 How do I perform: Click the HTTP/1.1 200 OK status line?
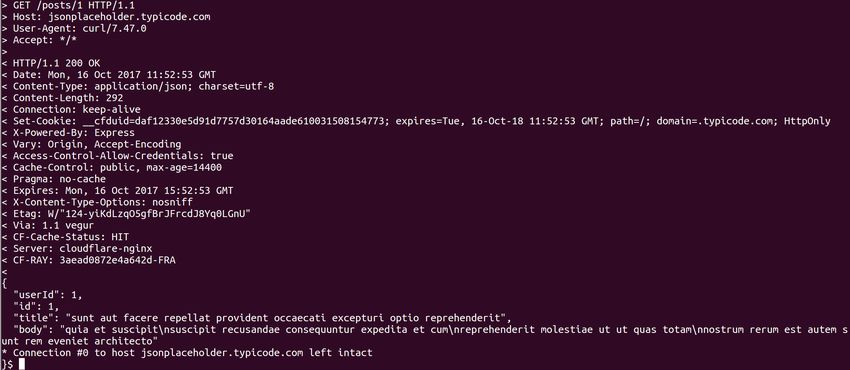pyautogui.click(x=56, y=63)
